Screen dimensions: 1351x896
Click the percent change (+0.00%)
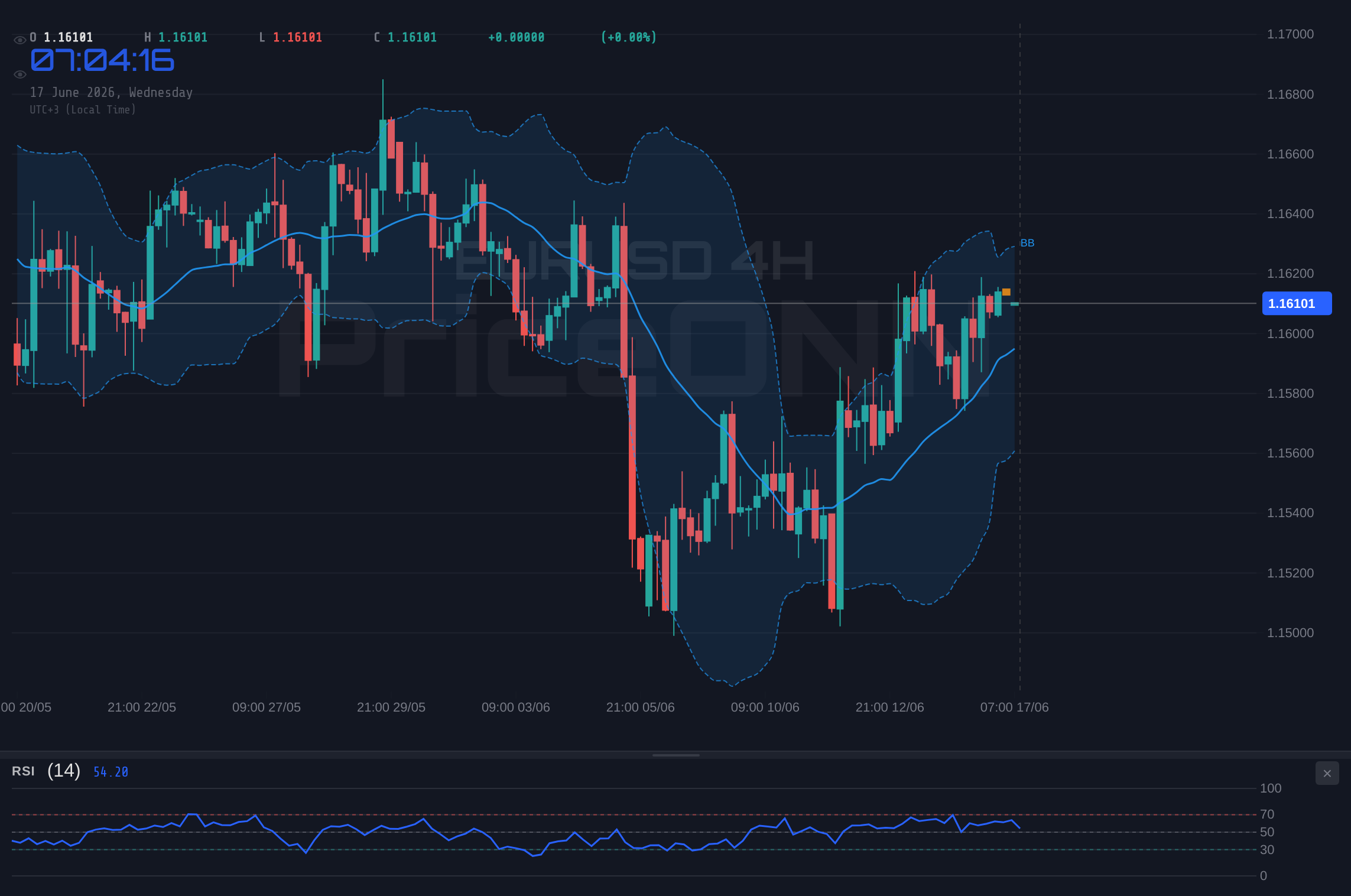coord(629,37)
